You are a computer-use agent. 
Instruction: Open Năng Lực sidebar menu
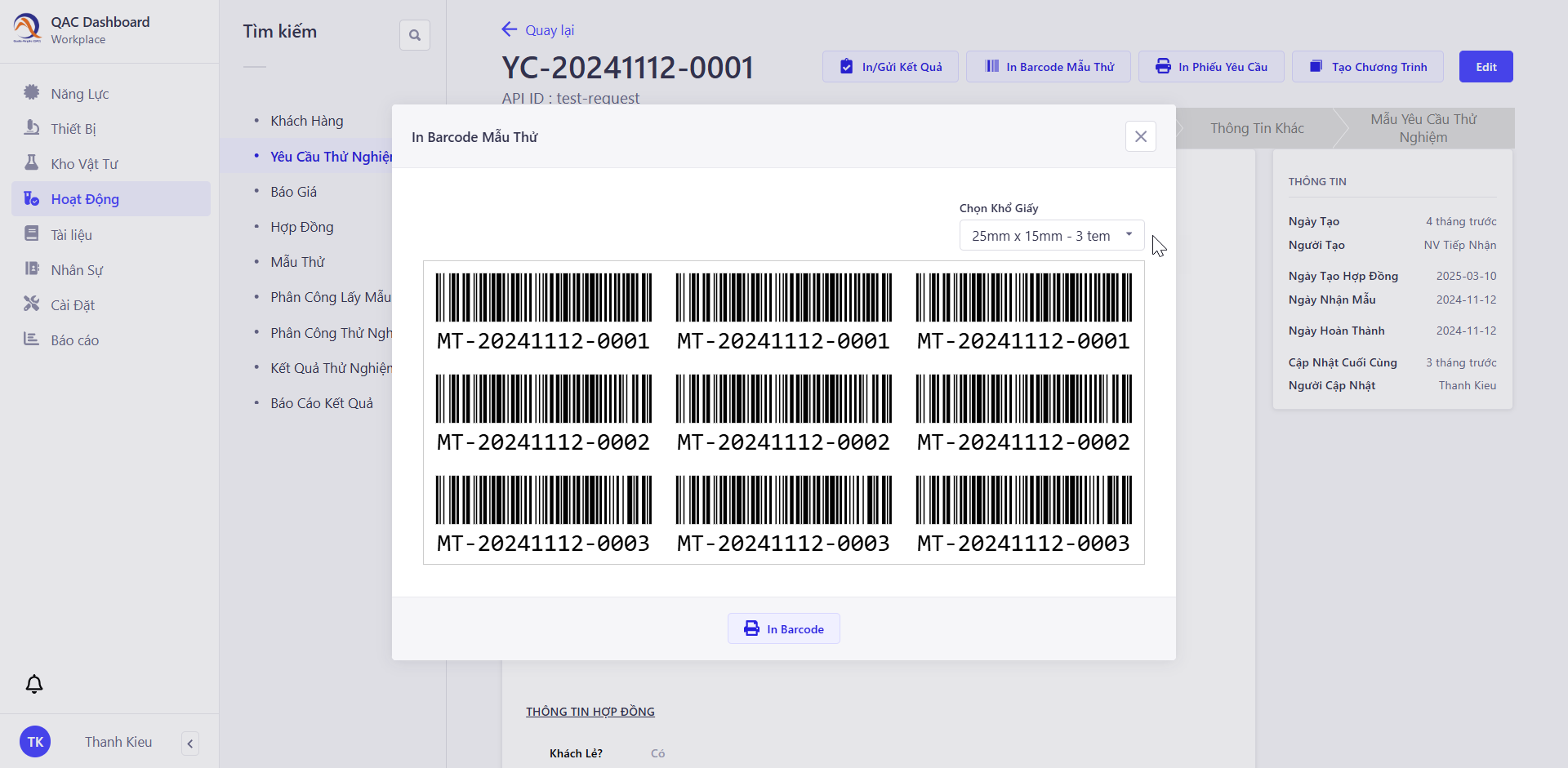[111, 93]
